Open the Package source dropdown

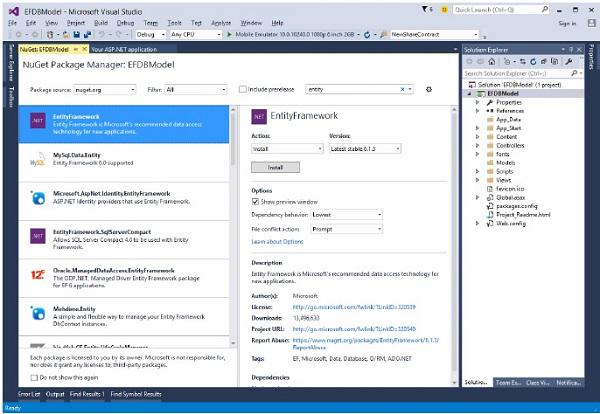tap(105, 90)
